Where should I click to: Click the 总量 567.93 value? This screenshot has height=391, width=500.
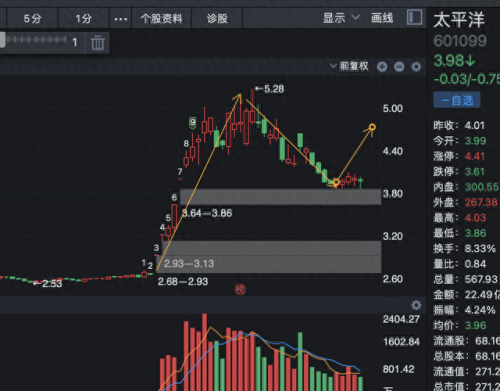482,279
